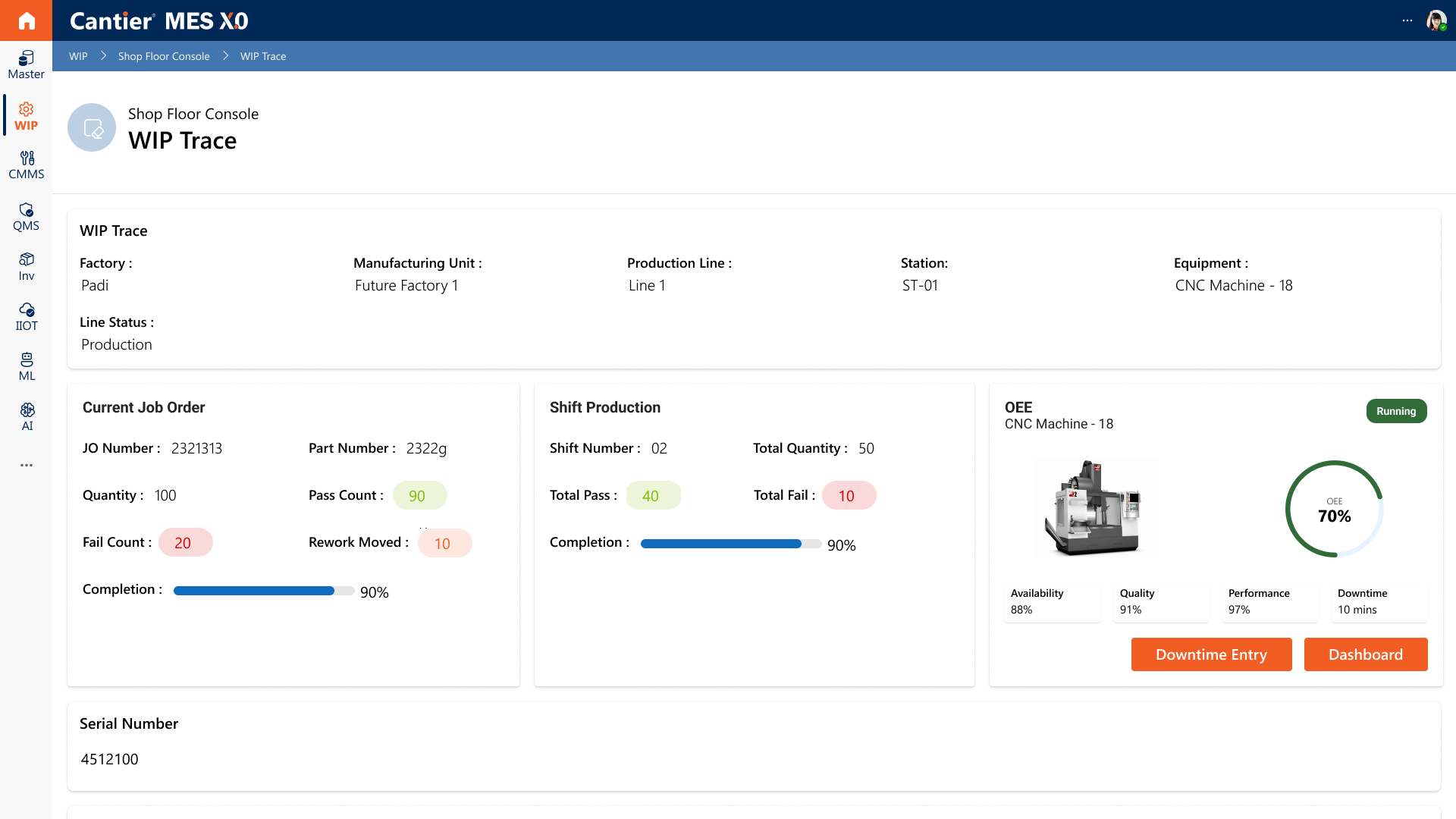Screen dimensions: 1456x819
Task: Open the home icon in top-left corner
Action: point(27,20)
